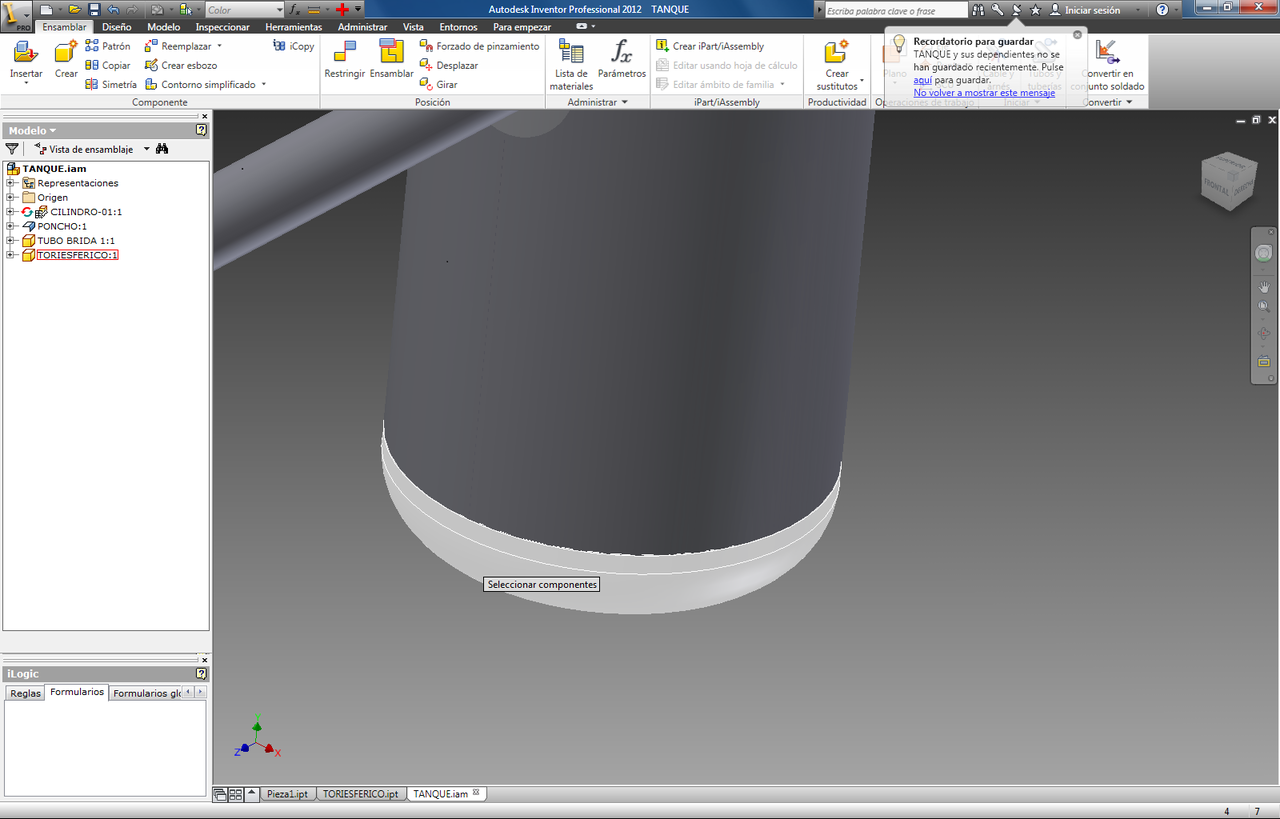This screenshot has width=1280, height=819.
Task: Close the save reminder balloon
Action: coord(1077,34)
